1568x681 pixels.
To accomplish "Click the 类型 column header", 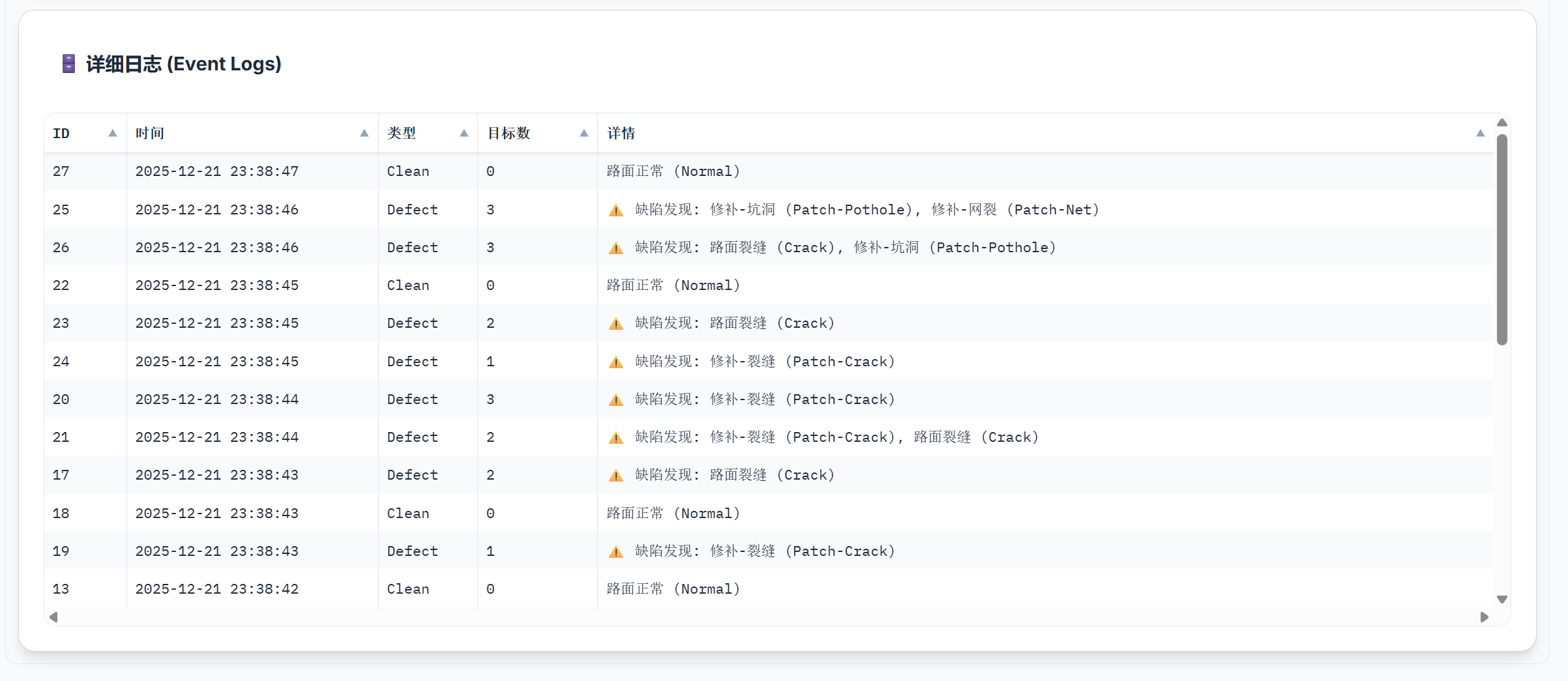I will (428, 133).
